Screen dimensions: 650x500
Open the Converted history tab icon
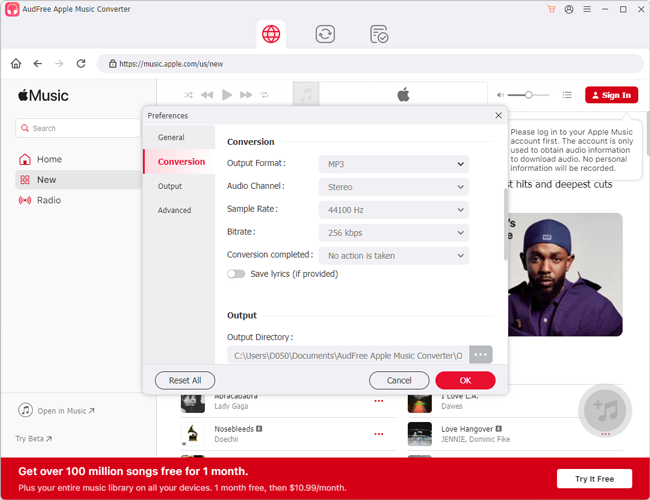coord(379,34)
